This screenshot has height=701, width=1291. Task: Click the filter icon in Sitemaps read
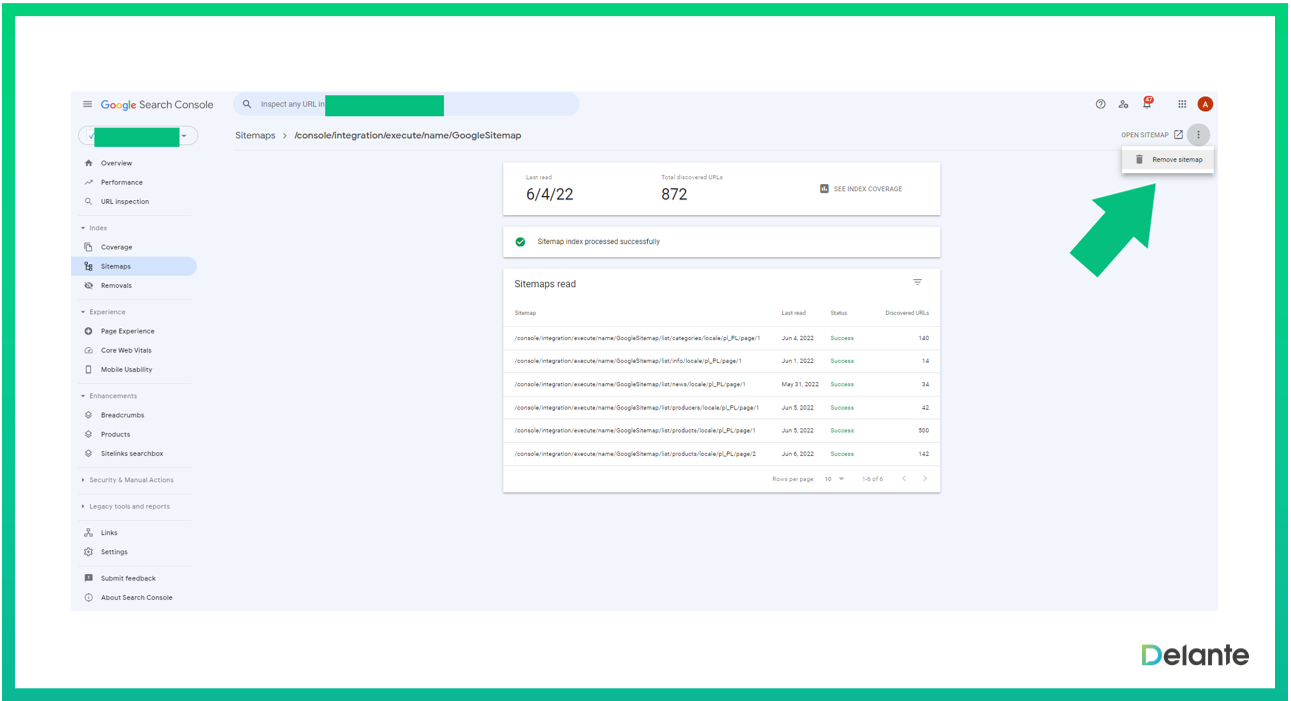point(917,283)
